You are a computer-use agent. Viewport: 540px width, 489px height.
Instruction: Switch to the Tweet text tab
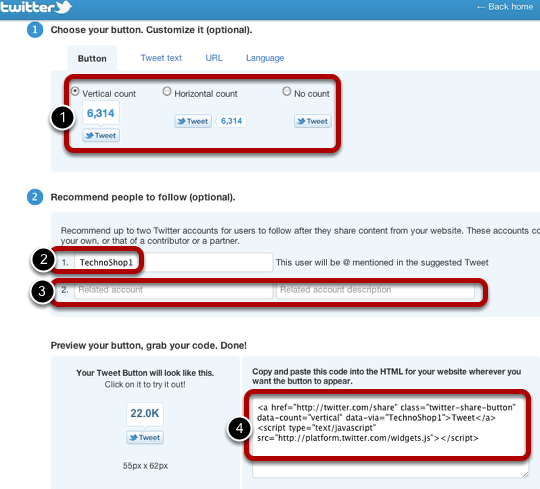click(161, 58)
